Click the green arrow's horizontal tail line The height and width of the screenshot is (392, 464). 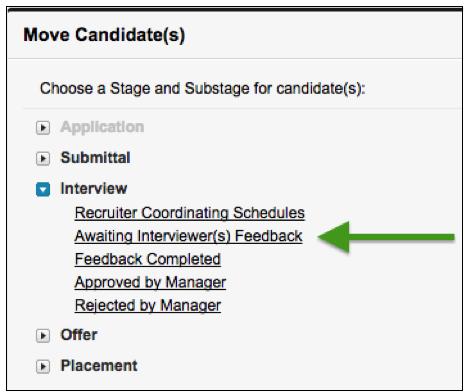click(x=402, y=237)
